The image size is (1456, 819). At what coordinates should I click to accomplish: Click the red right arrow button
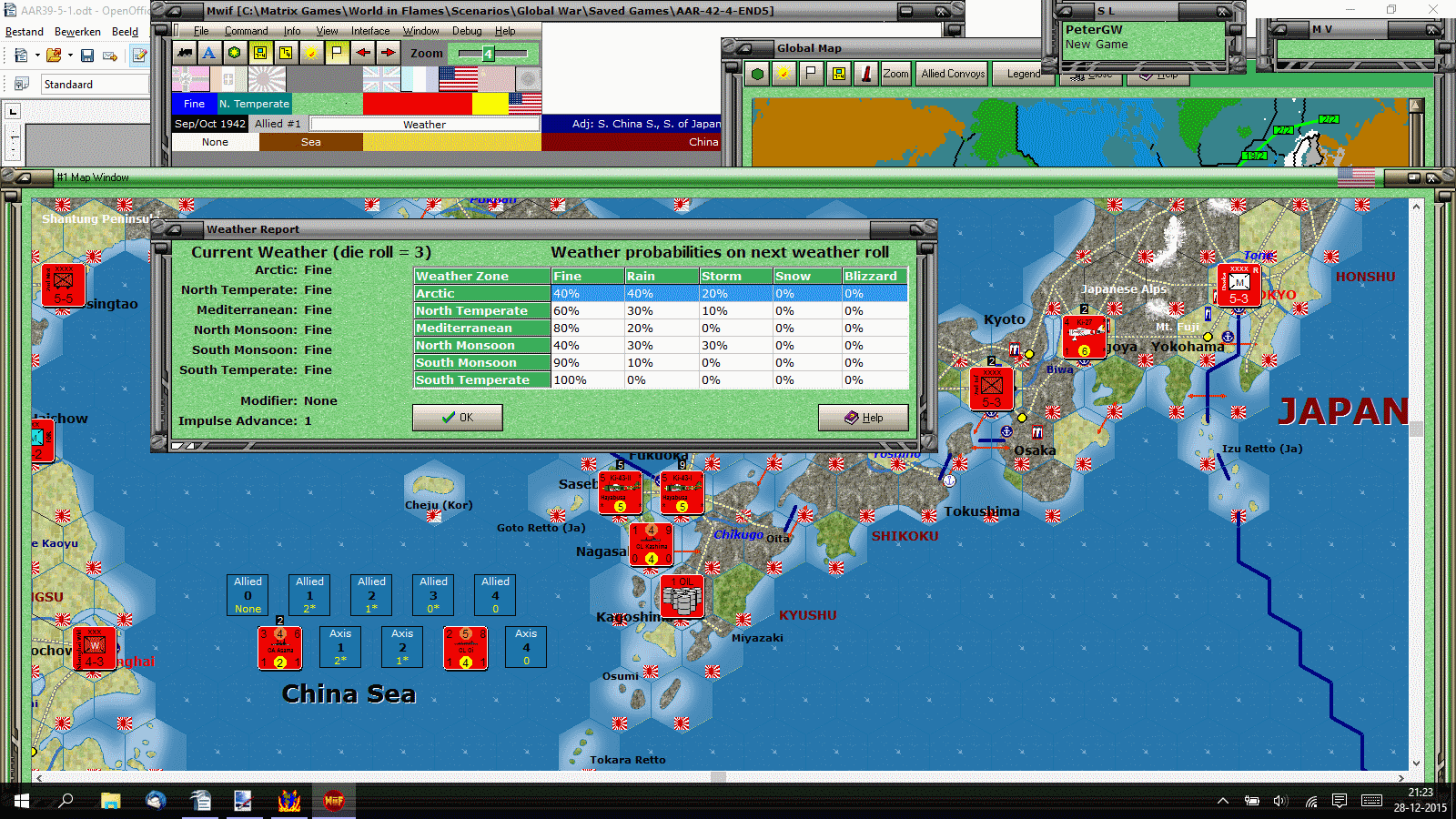[x=388, y=53]
